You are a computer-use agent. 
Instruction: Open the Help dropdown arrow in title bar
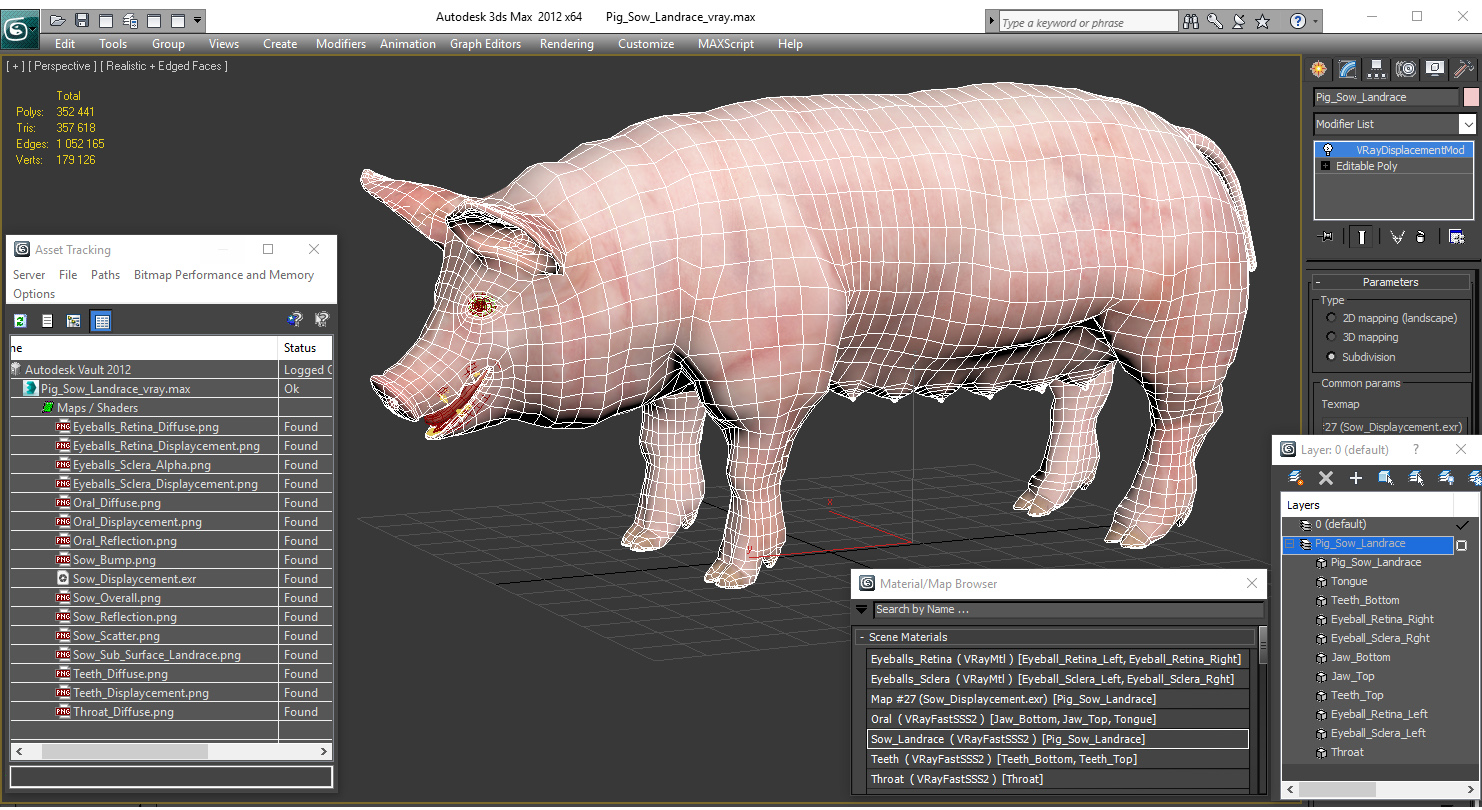1315,21
